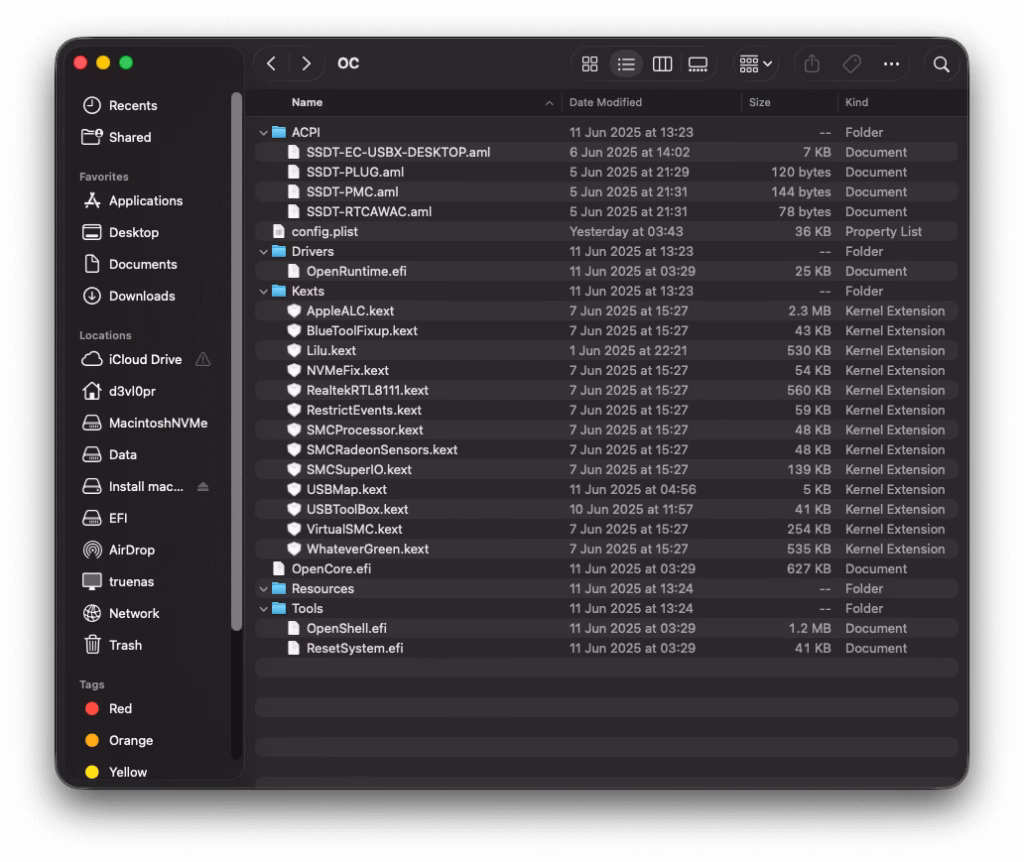
Task: Select BlueToolFixup.kext
Action: [607, 331]
